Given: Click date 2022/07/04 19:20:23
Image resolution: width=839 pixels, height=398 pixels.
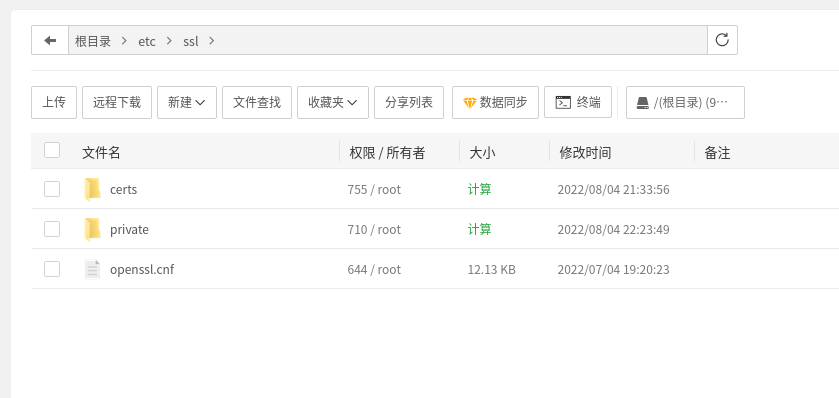Looking at the screenshot, I should point(613,269).
